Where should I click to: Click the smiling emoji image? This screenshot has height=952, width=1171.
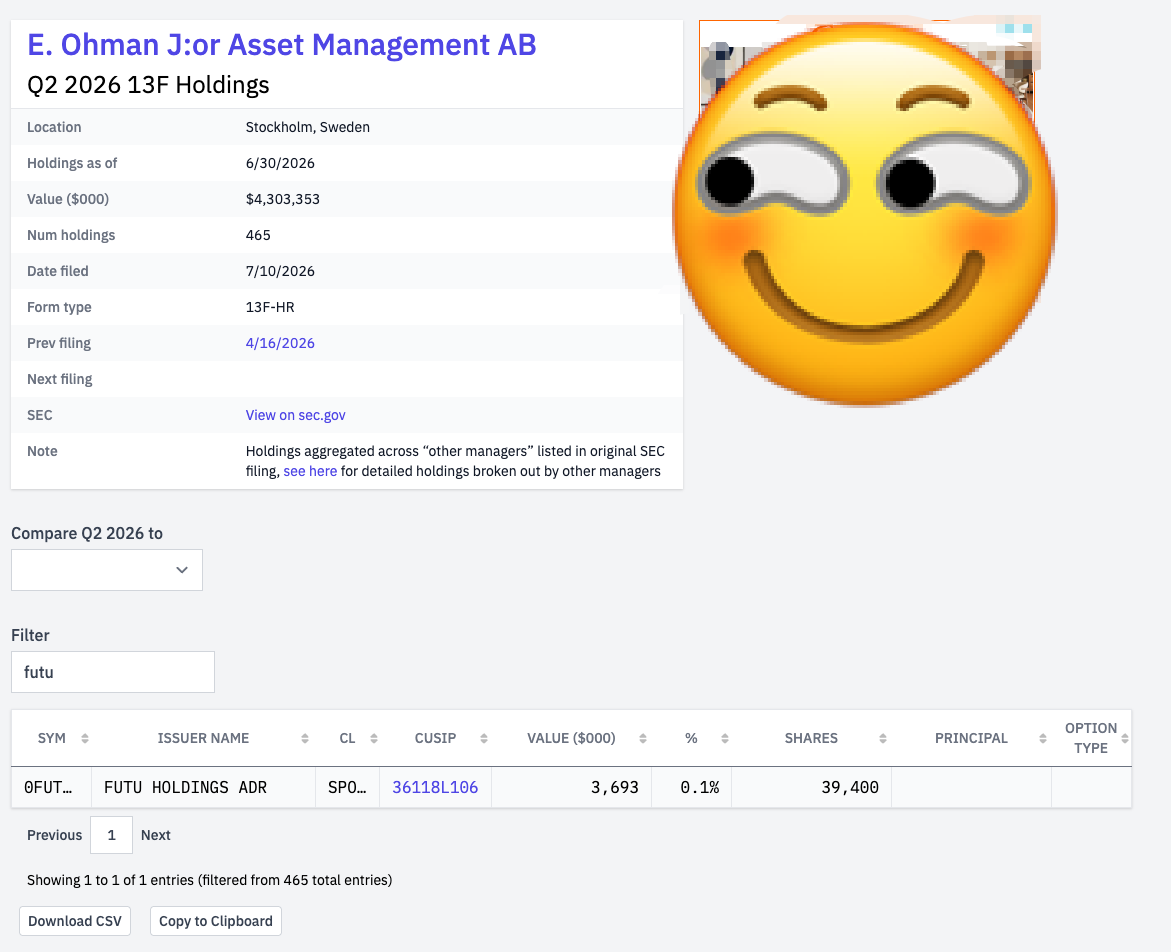(865, 214)
